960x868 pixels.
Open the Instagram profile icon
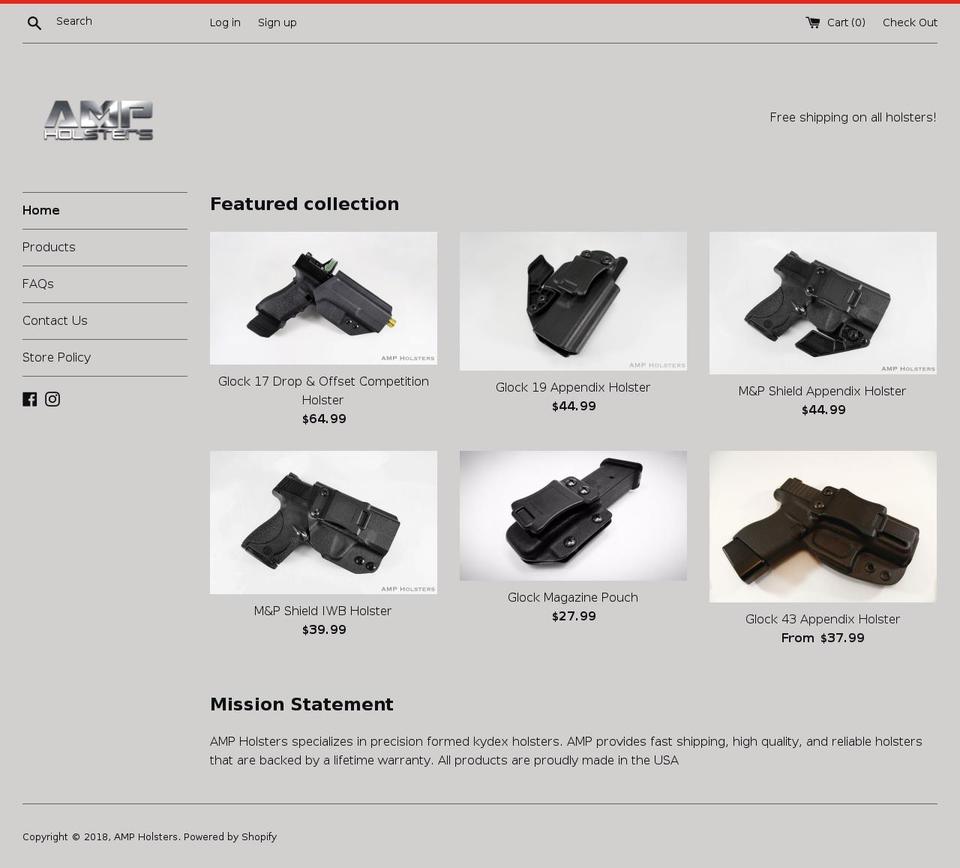pyautogui.click(x=53, y=399)
